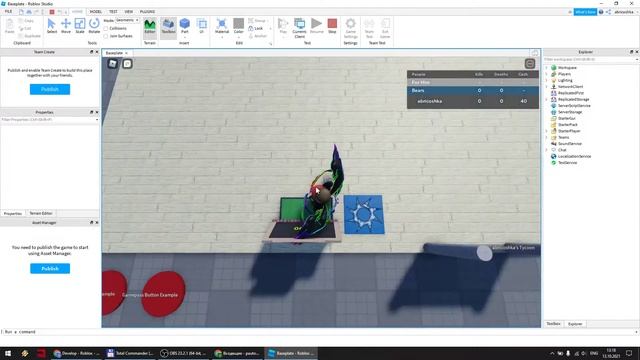Image resolution: width=640 pixels, height=360 pixels.
Task: Switch to OBS window in taskbar
Action: [183, 353]
